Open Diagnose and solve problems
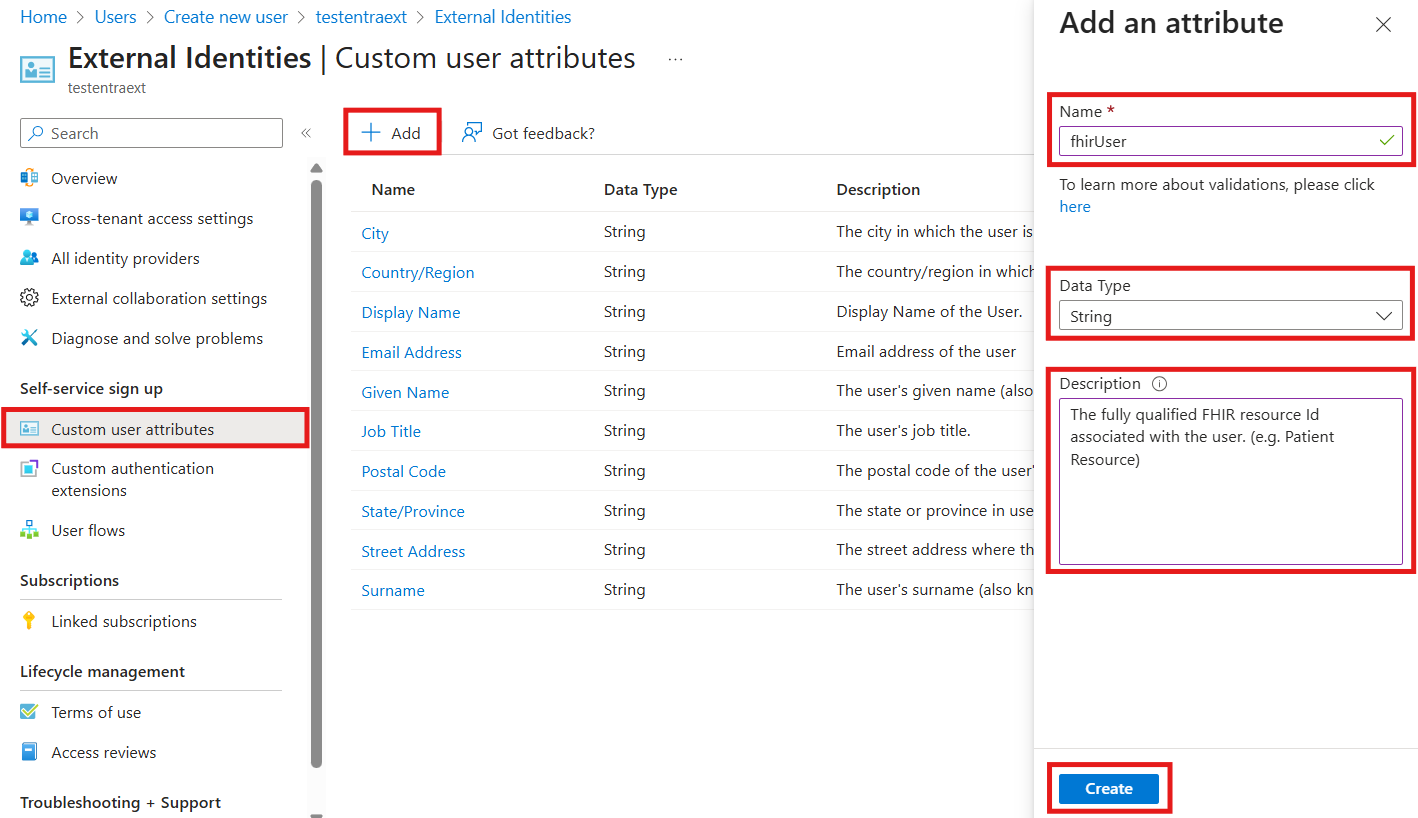The height and width of the screenshot is (818, 1418). tap(156, 337)
